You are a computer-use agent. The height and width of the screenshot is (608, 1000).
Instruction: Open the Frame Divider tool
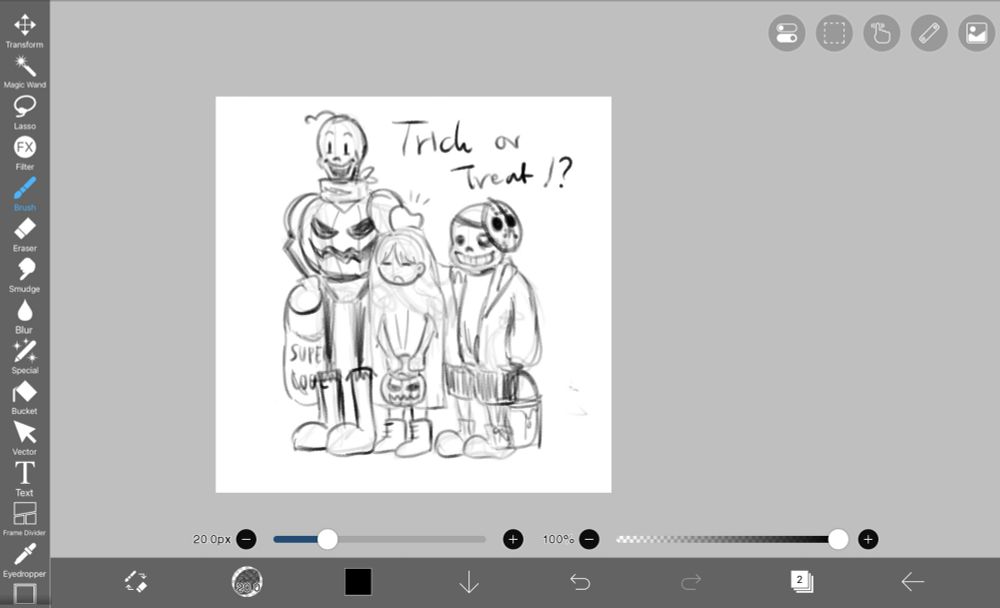point(24,519)
